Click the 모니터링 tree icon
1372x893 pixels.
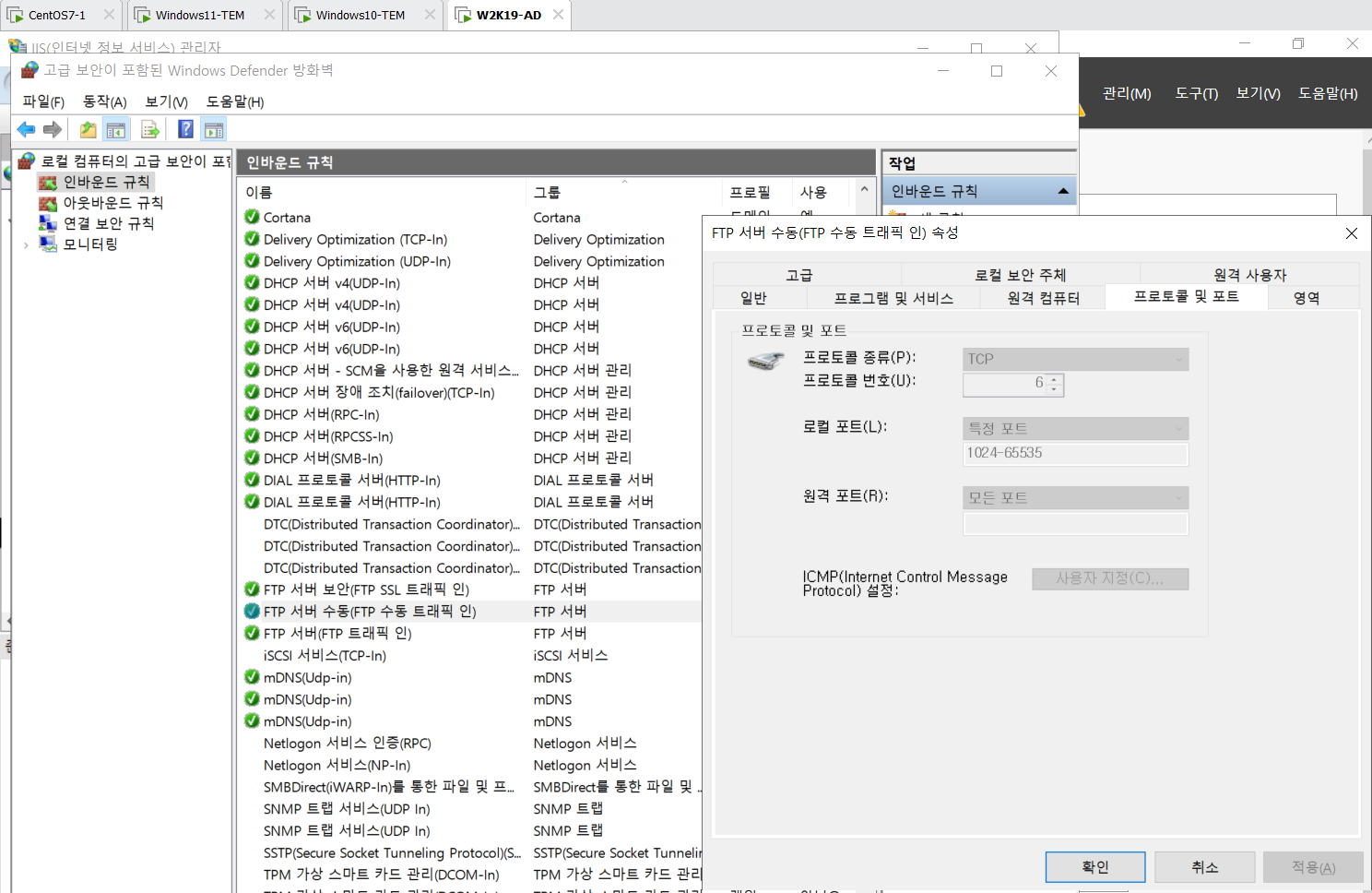pyautogui.click(x=48, y=244)
